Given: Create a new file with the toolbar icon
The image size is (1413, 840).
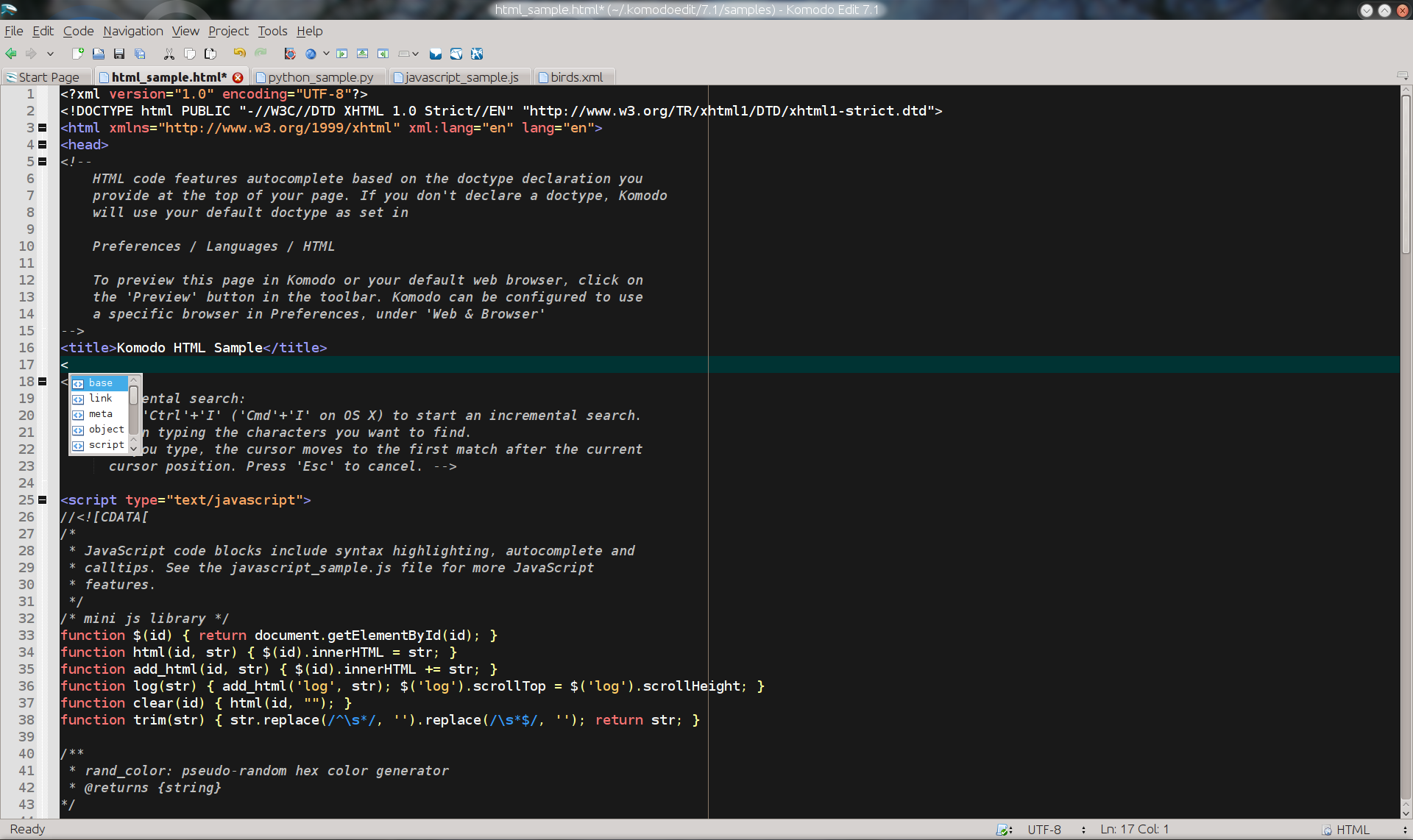Looking at the screenshot, I should point(77,54).
